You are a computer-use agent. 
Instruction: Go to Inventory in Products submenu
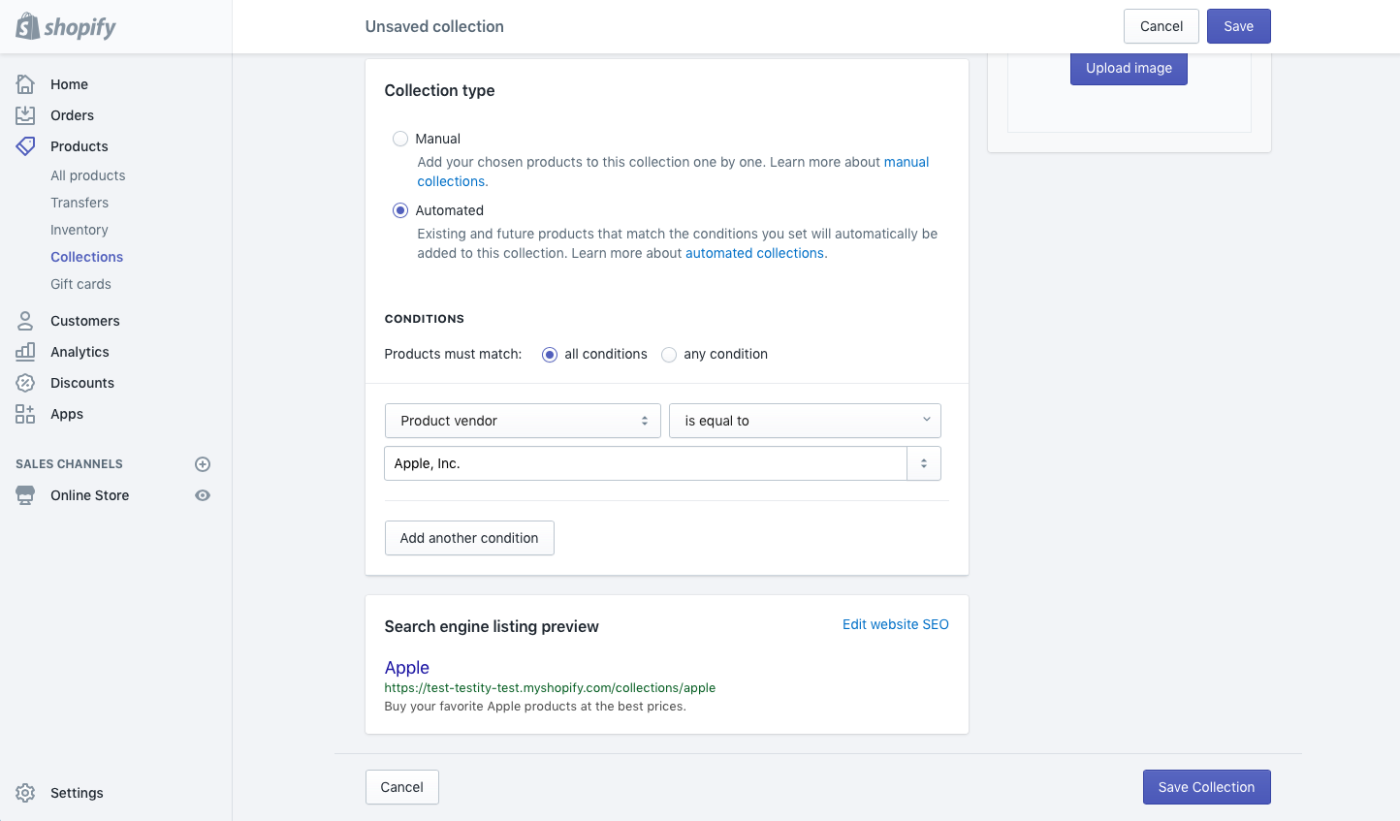pyautogui.click(x=79, y=230)
